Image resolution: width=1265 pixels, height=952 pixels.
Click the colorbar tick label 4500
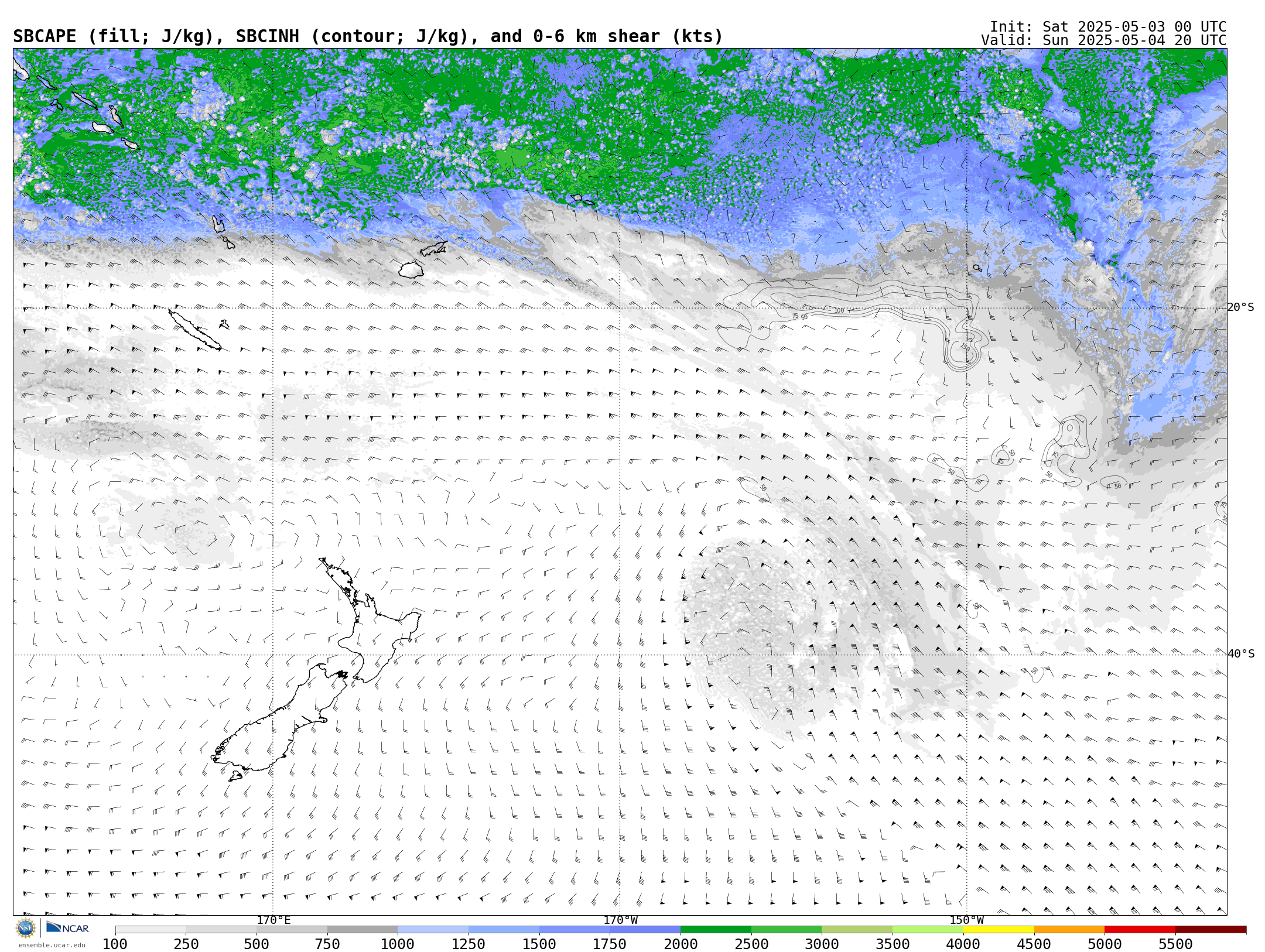pos(1034,944)
